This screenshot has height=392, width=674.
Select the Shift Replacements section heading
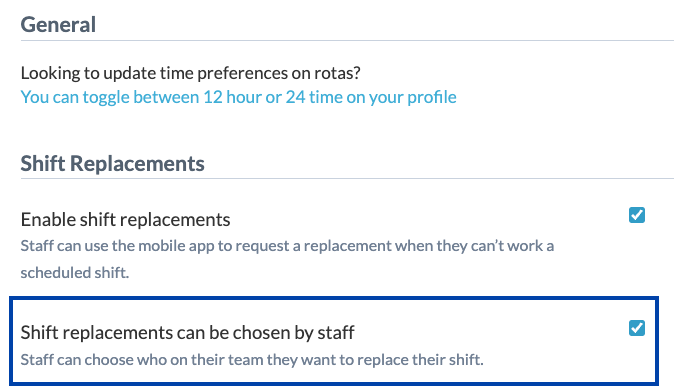pos(113,164)
